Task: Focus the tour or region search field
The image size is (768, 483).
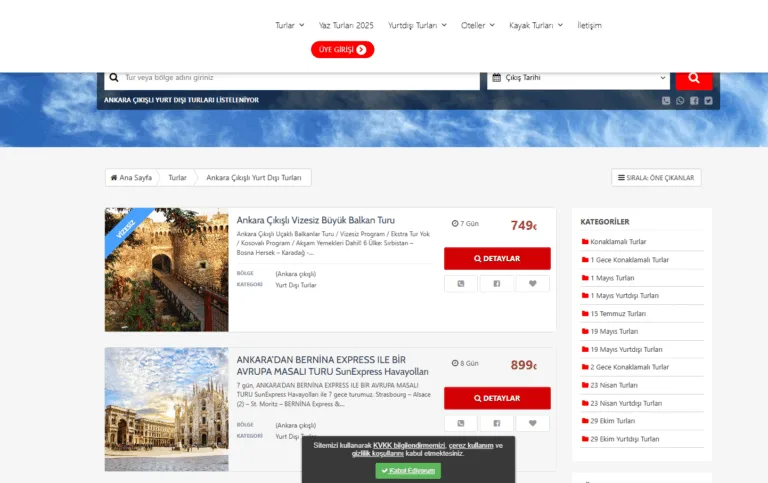Action: (292, 78)
